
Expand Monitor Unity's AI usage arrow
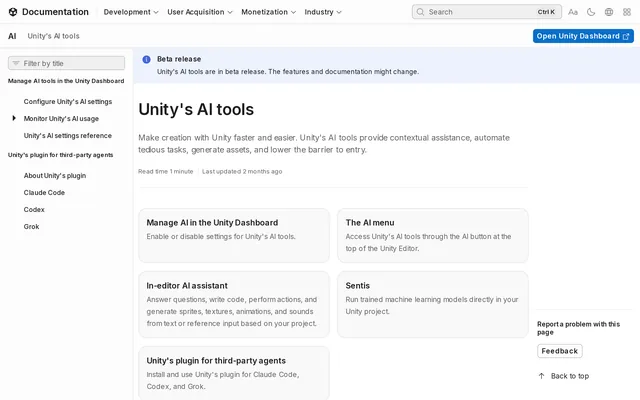pyautogui.click(x=14, y=118)
